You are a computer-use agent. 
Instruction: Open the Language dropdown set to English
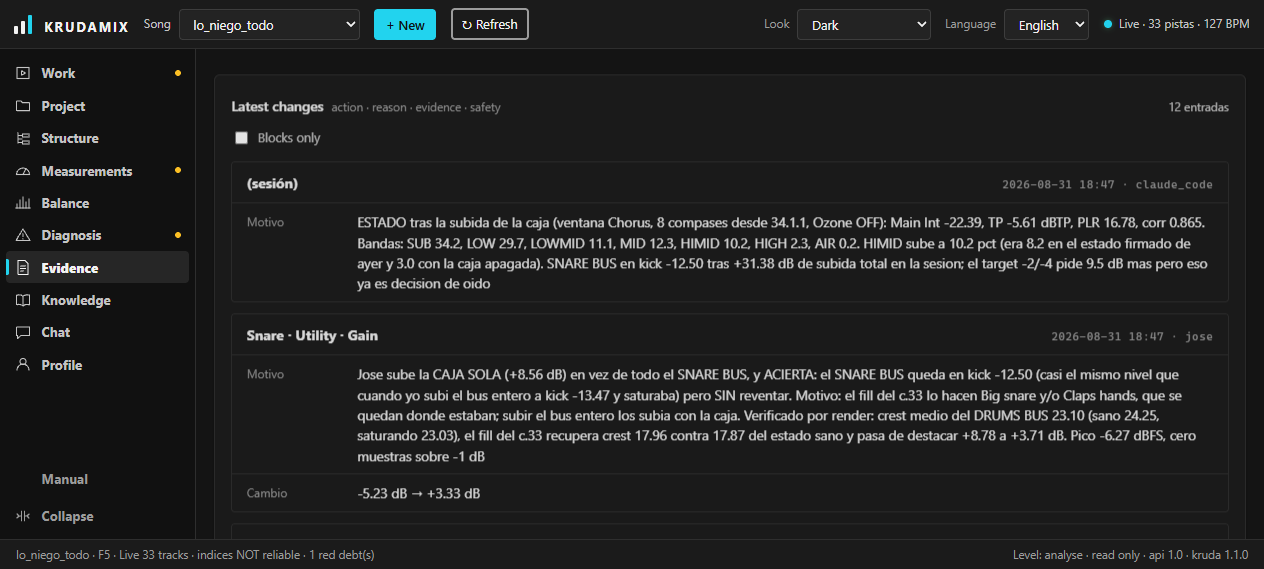click(x=1046, y=25)
